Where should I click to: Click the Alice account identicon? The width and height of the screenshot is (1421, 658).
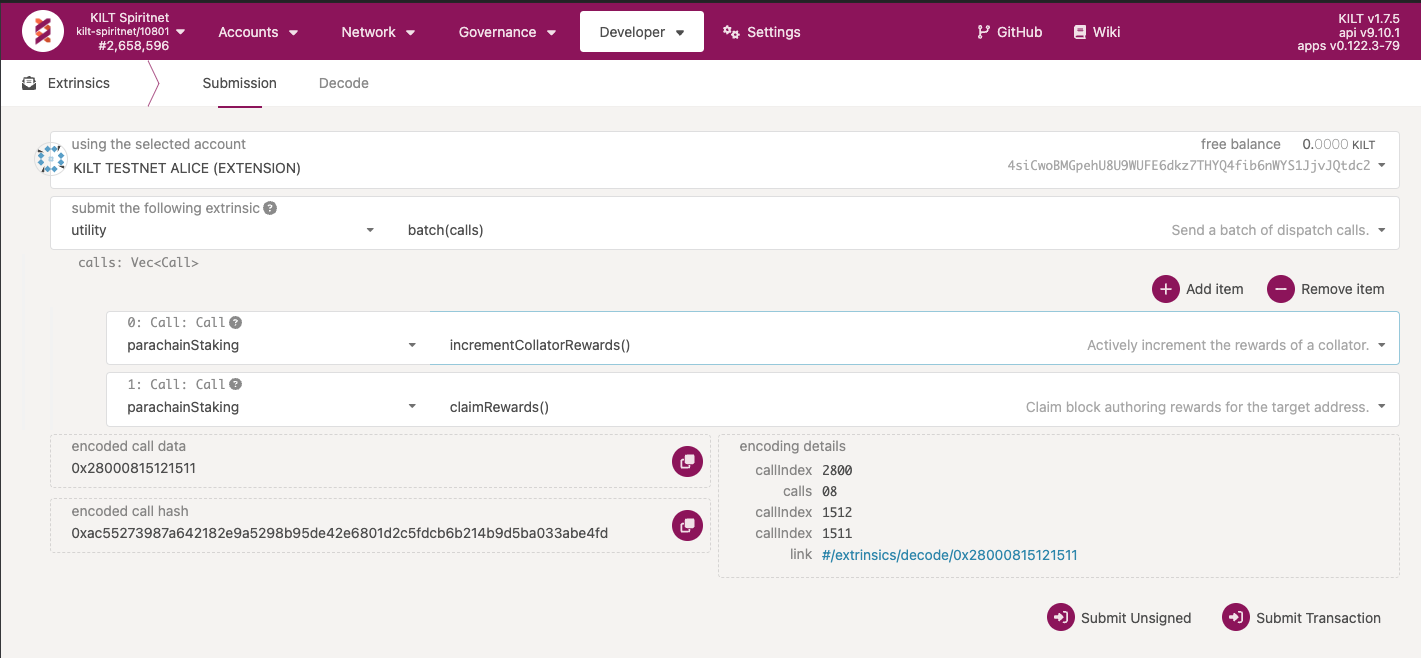51,159
